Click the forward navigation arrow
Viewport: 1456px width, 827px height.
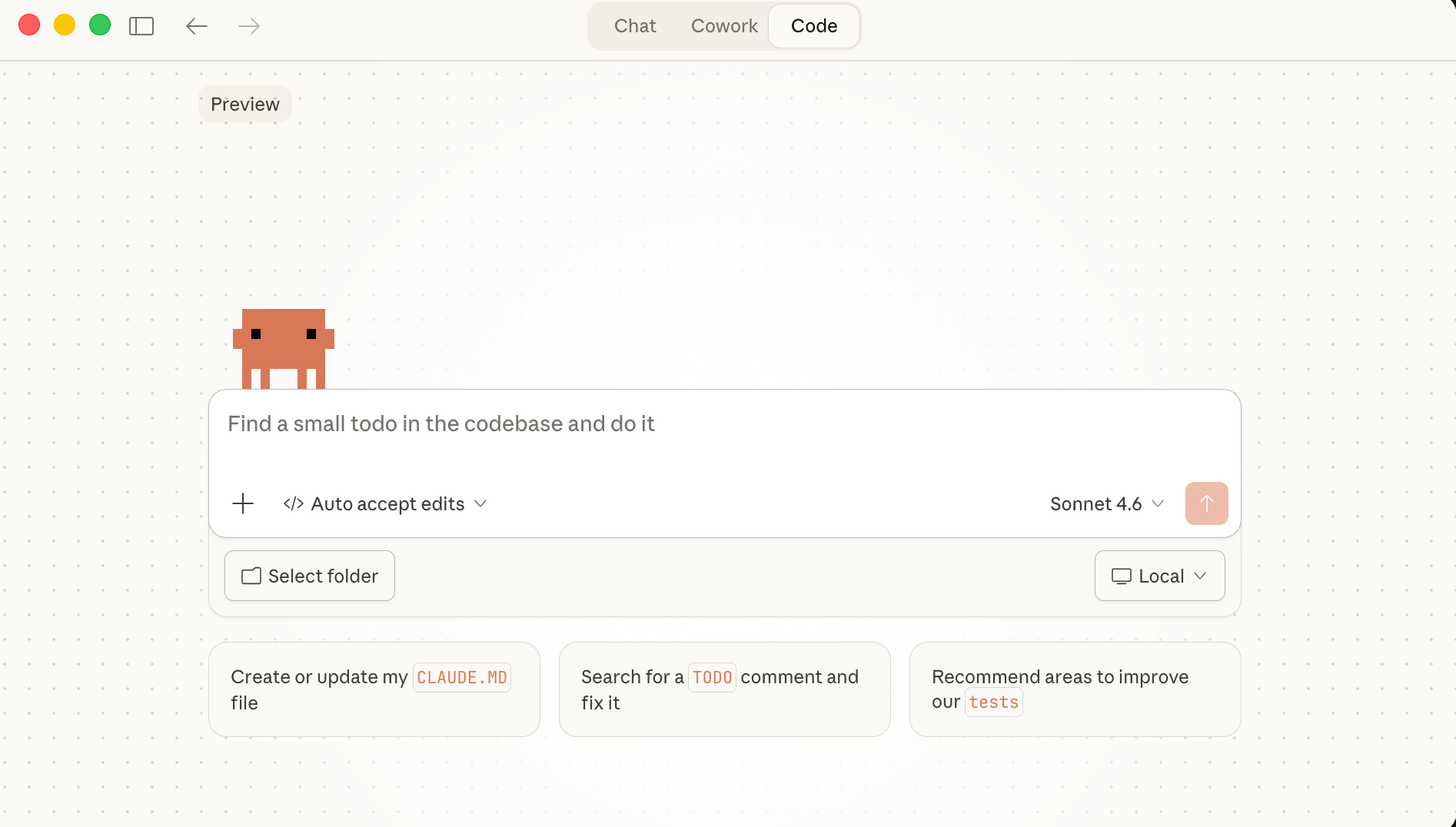(x=248, y=25)
